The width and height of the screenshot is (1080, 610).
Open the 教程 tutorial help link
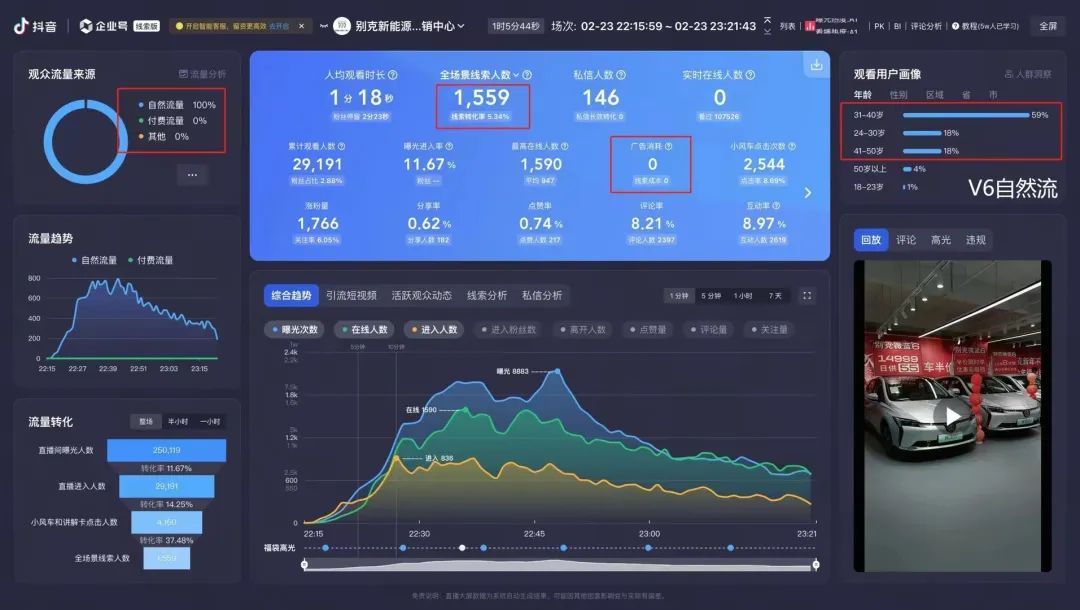[985, 26]
